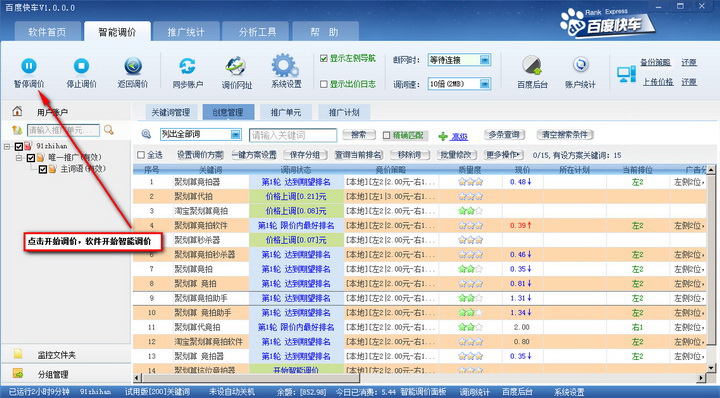Tick the 全选 checkbox
The height and width of the screenshot is (398, 720).
(141, 155)
